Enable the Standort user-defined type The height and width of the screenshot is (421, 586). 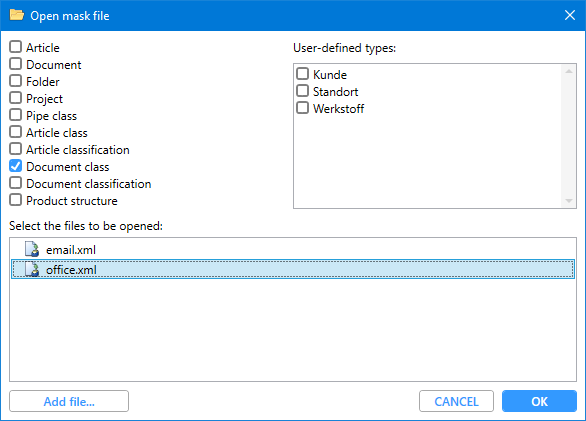click(x=302, y=91)
